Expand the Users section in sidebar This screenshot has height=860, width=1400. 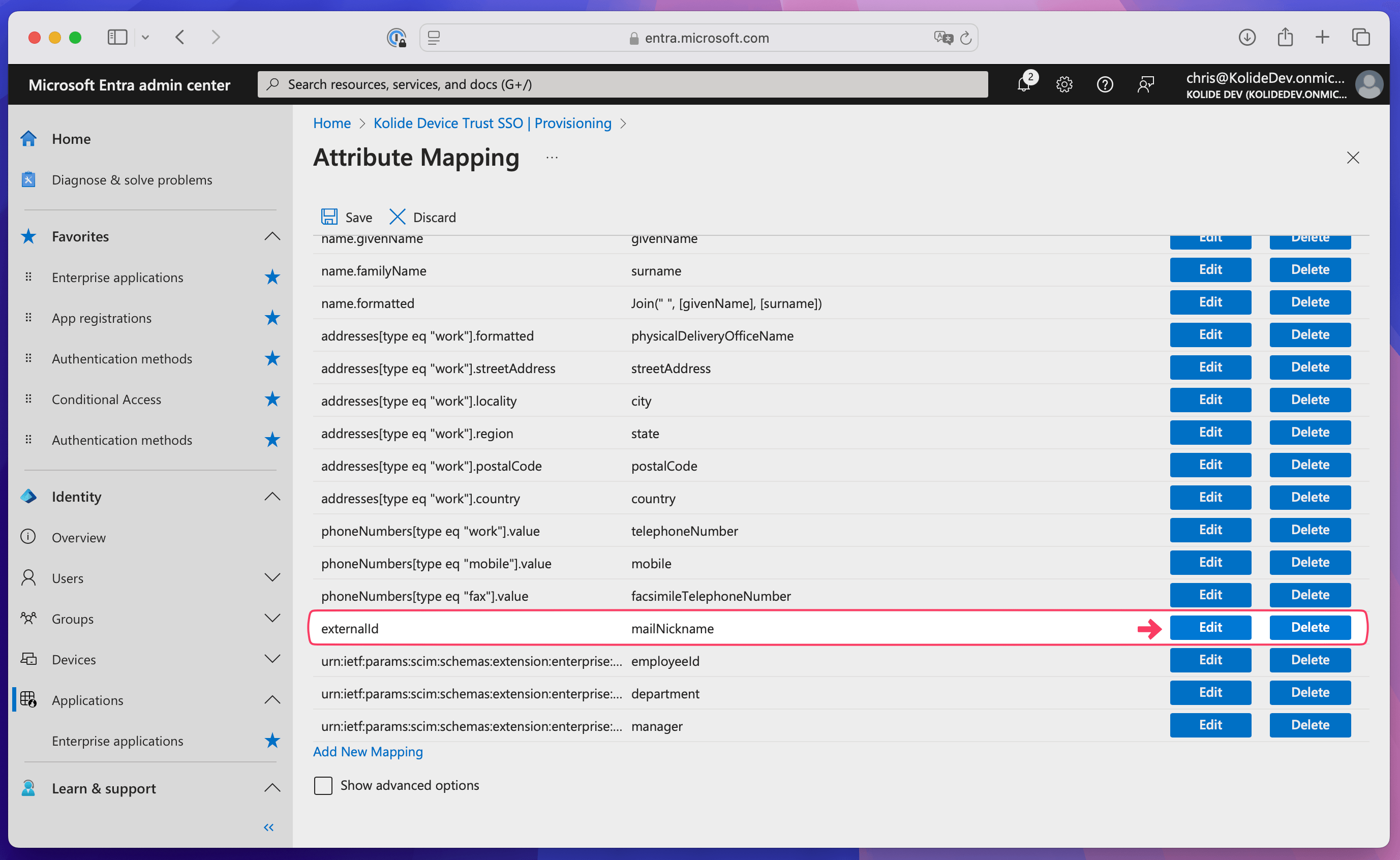pos(272,578)
